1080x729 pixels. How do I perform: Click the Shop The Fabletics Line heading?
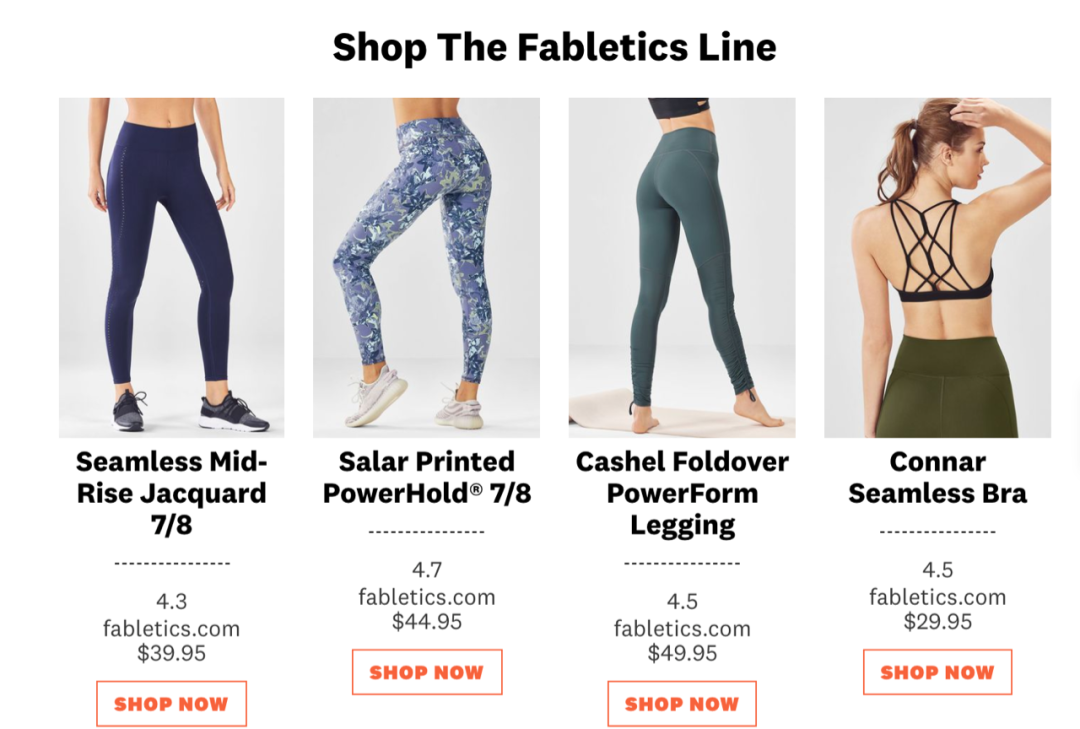[554, 47]
